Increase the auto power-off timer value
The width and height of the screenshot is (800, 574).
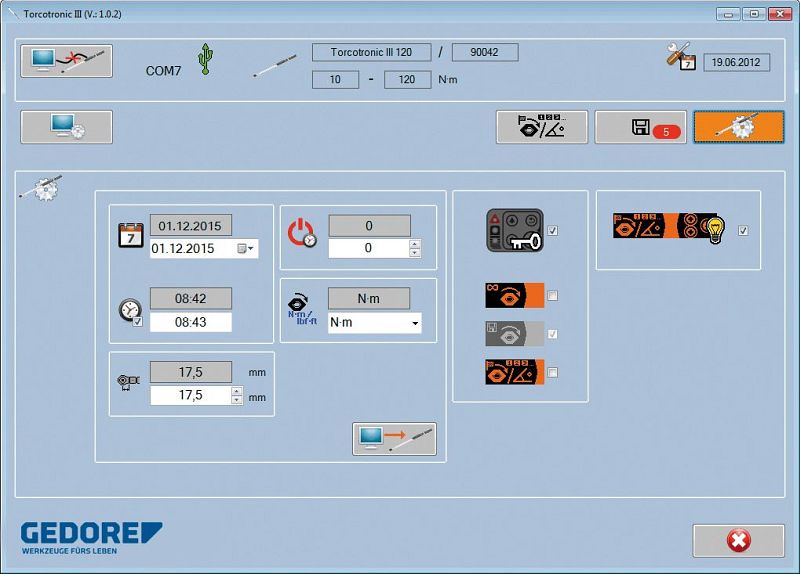tap(415, 243)
